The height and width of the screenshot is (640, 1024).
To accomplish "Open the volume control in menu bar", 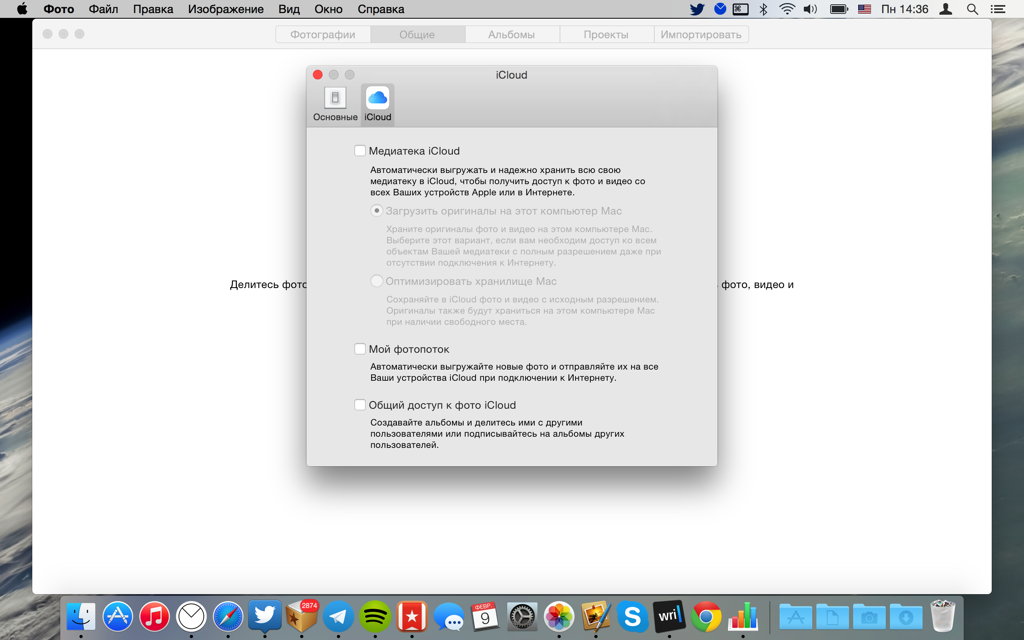I will 810,9.
